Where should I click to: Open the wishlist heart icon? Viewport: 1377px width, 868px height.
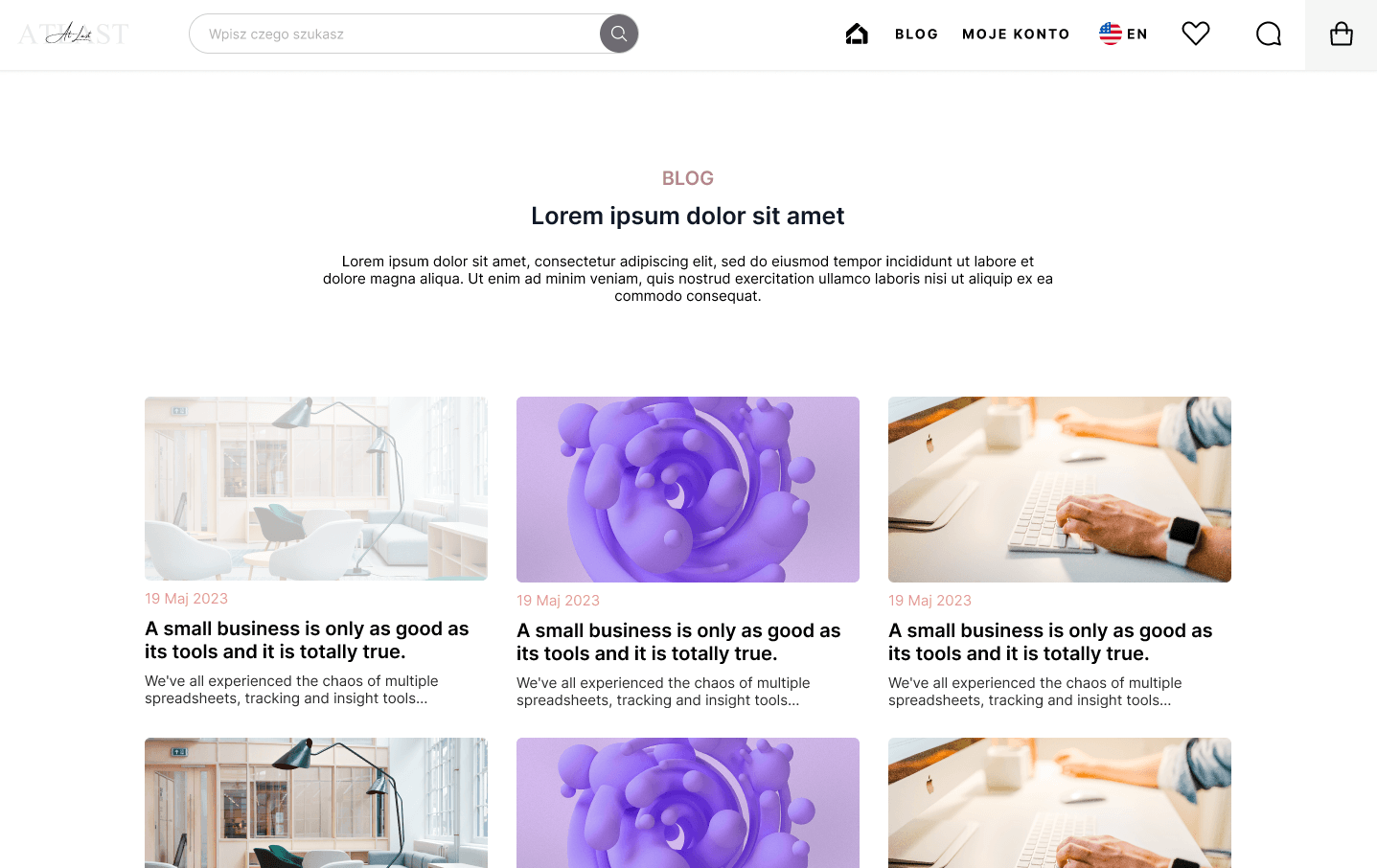[x=1195, y=34]
